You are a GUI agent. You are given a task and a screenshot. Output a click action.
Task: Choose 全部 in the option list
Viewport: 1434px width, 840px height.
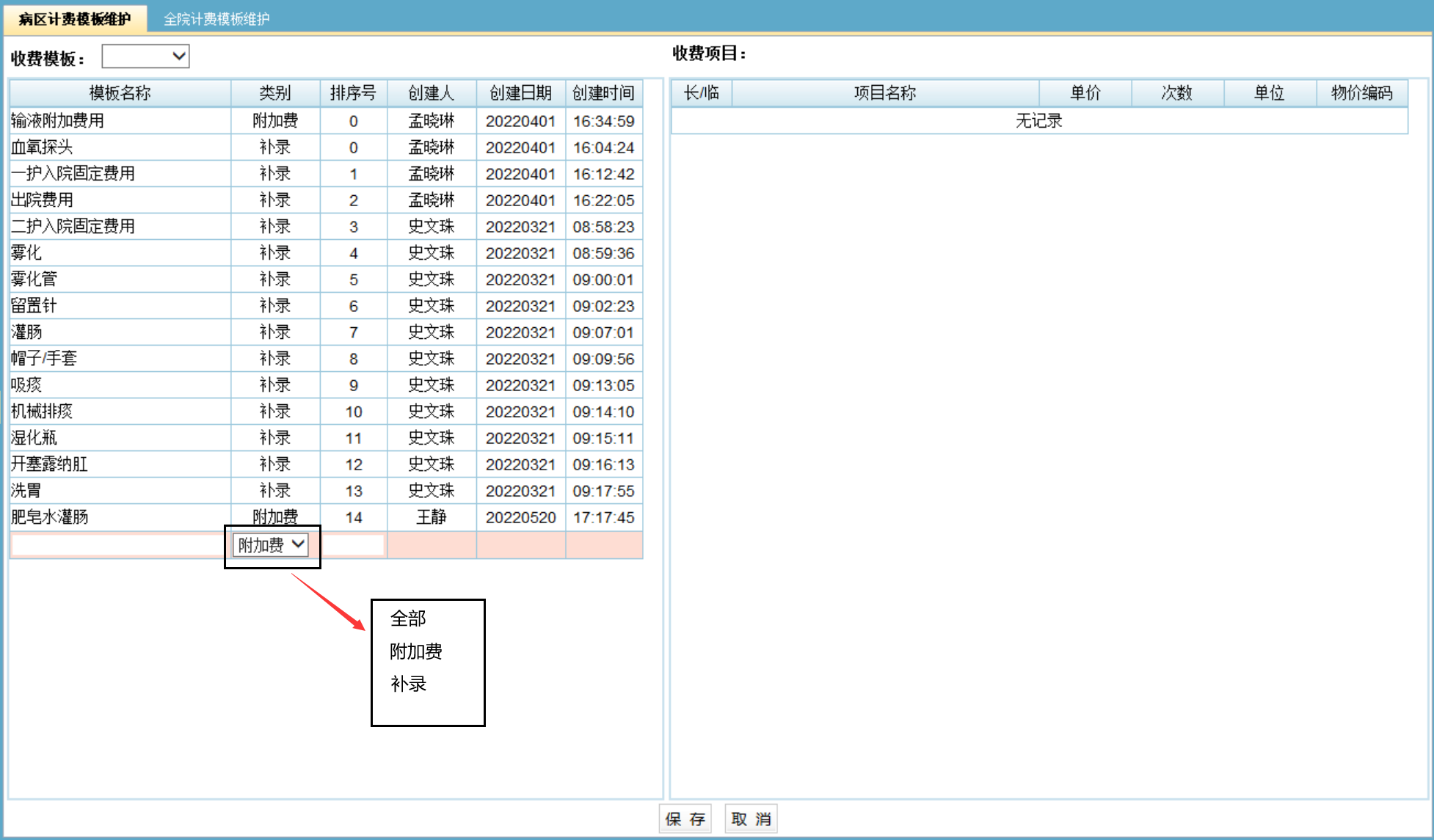(x=408, y=618)
